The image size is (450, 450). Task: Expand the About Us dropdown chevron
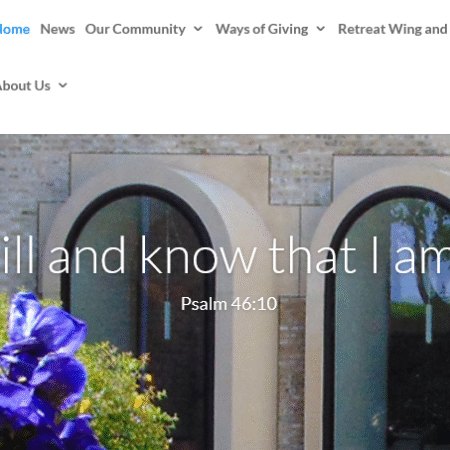tap(63, 85)
